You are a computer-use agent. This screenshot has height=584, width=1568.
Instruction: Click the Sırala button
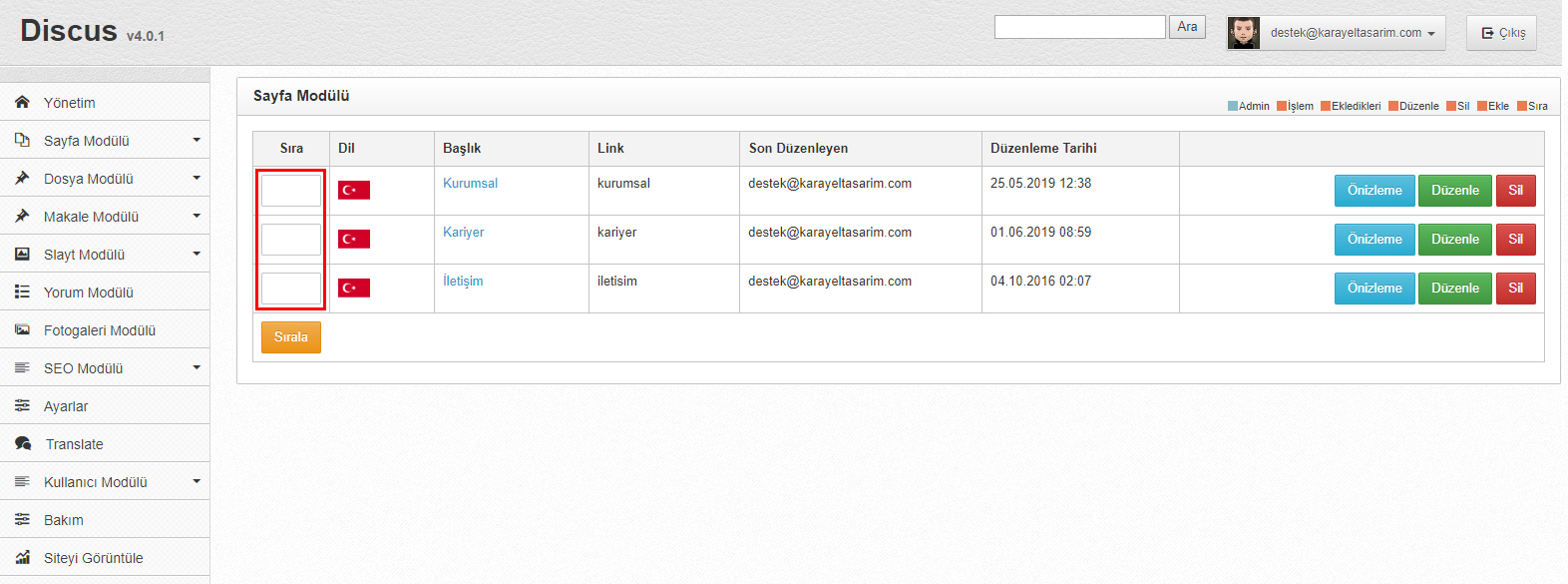click(x=291, y=337)
